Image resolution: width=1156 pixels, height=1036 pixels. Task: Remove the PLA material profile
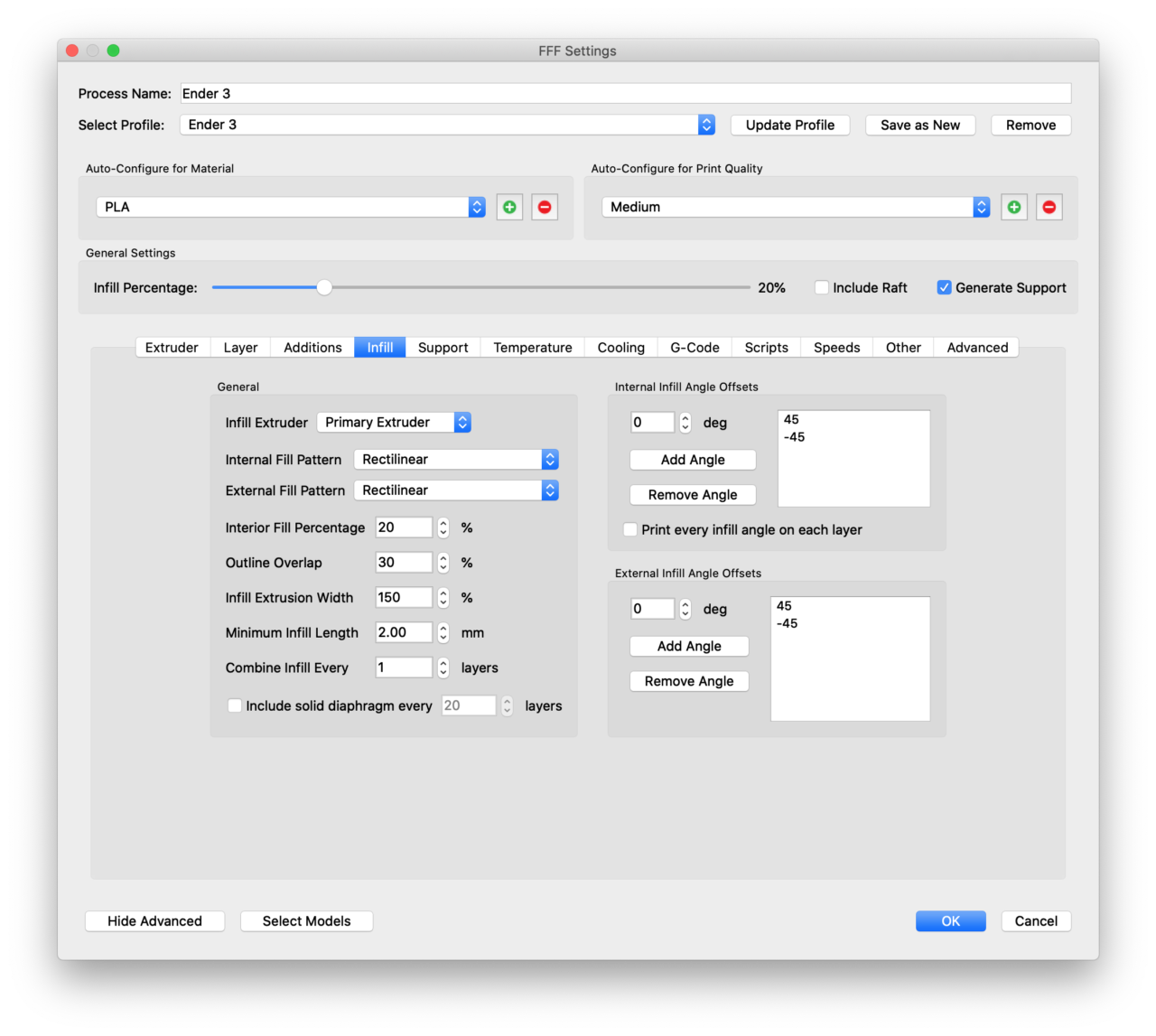[544, 207]
